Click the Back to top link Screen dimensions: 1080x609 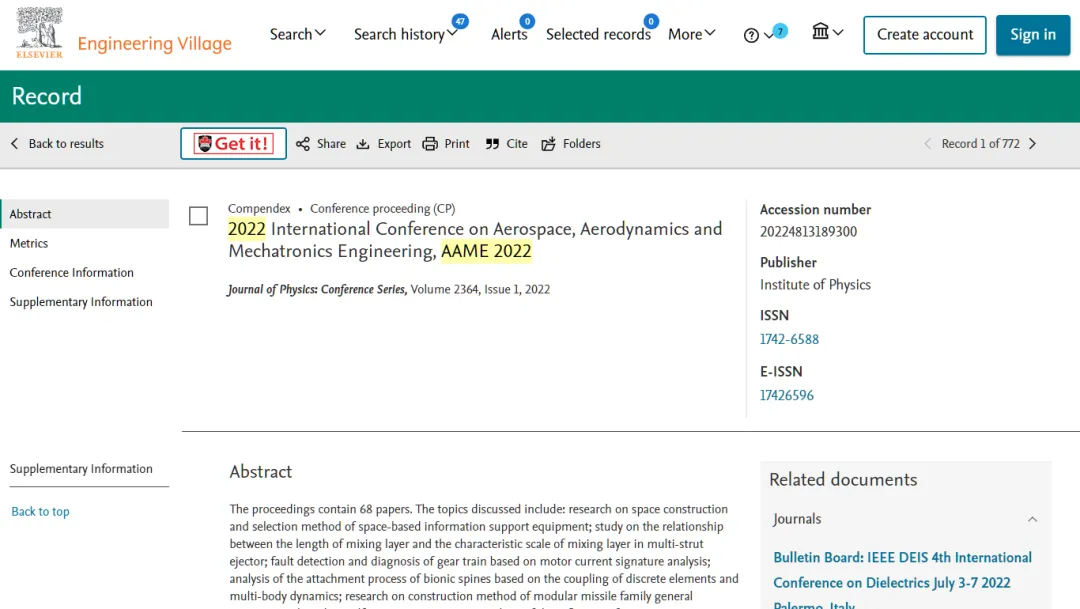click(41, 511)
